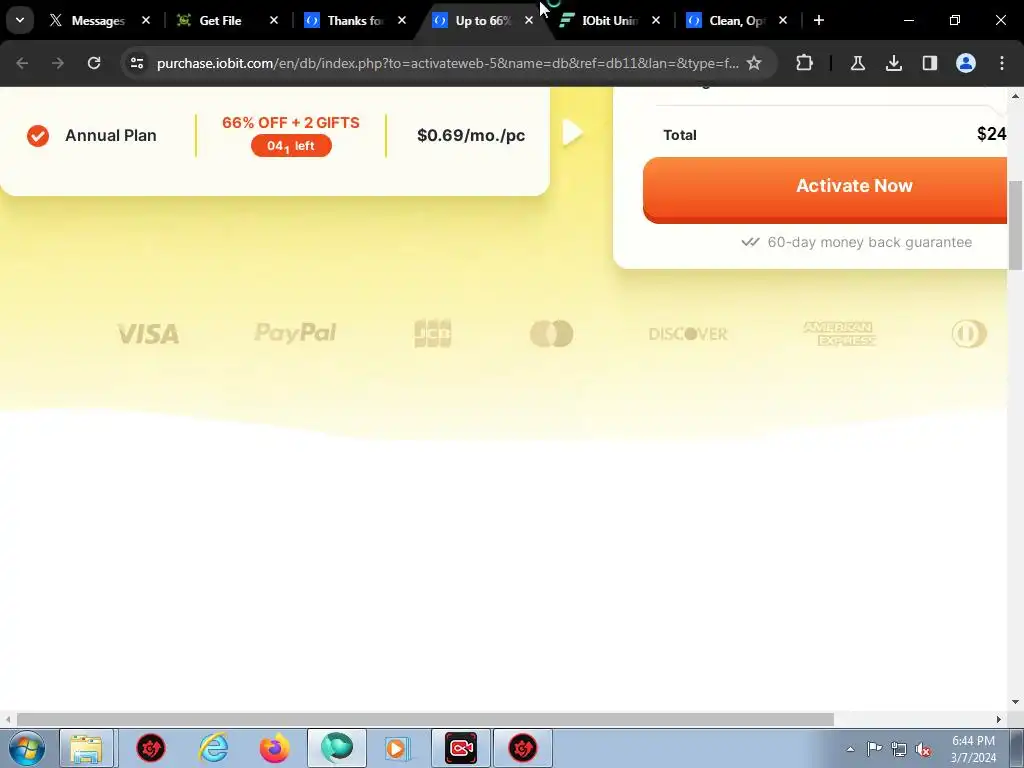The height and width of the screenshot is (768, 1024).
Task: Open the Windows Start menu
Action: tap(27, 748)
